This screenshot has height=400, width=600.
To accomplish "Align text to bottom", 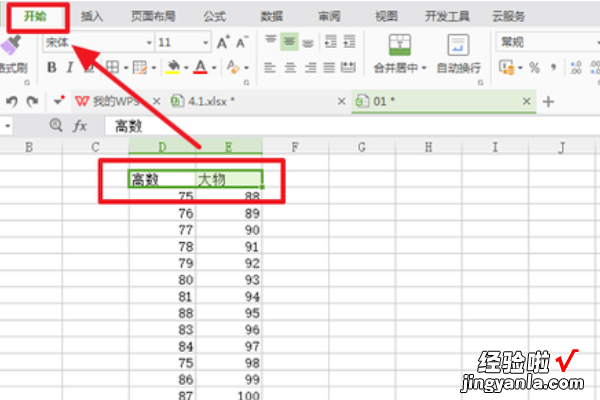I will point(308,42).
